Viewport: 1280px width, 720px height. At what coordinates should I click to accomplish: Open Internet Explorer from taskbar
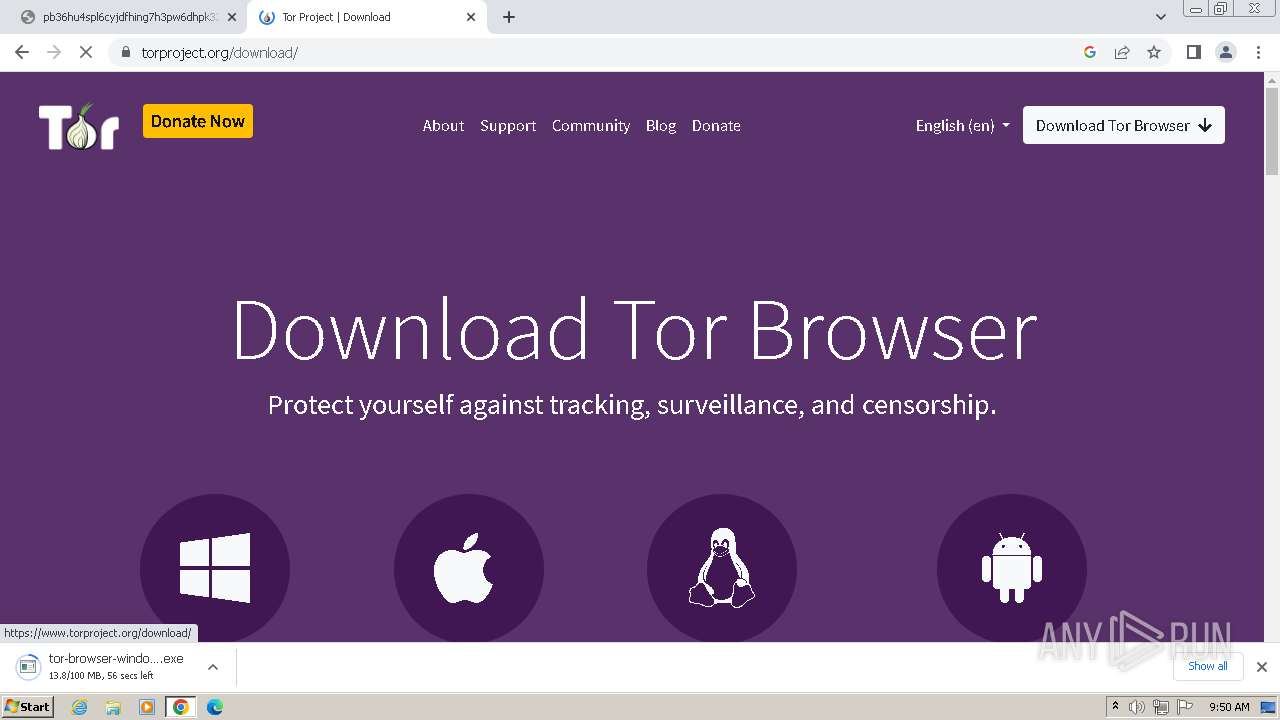click(80, 707)
